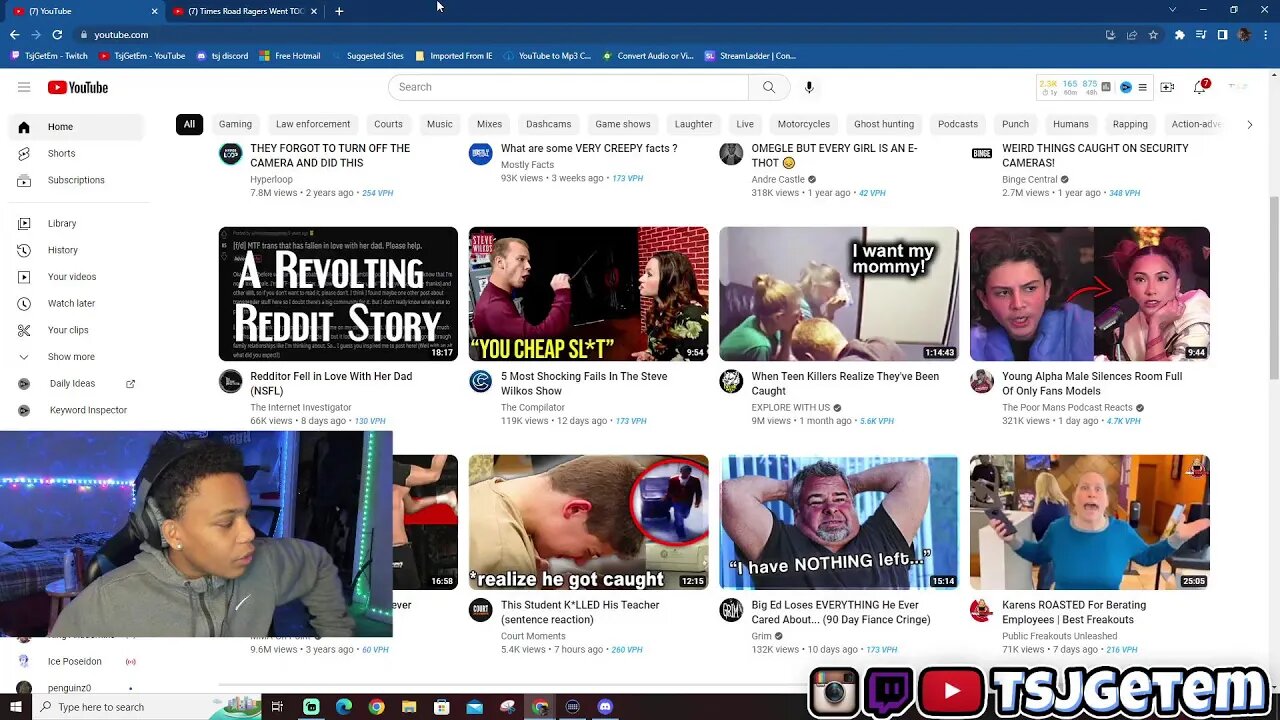Screen dimensions: 1280x720
Task: Click the YouTube search field
Action: coord(568,87)
